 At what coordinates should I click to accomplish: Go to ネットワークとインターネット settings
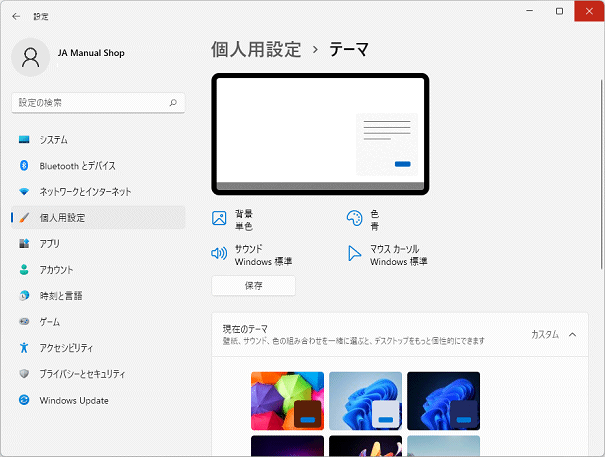point(98,191)
